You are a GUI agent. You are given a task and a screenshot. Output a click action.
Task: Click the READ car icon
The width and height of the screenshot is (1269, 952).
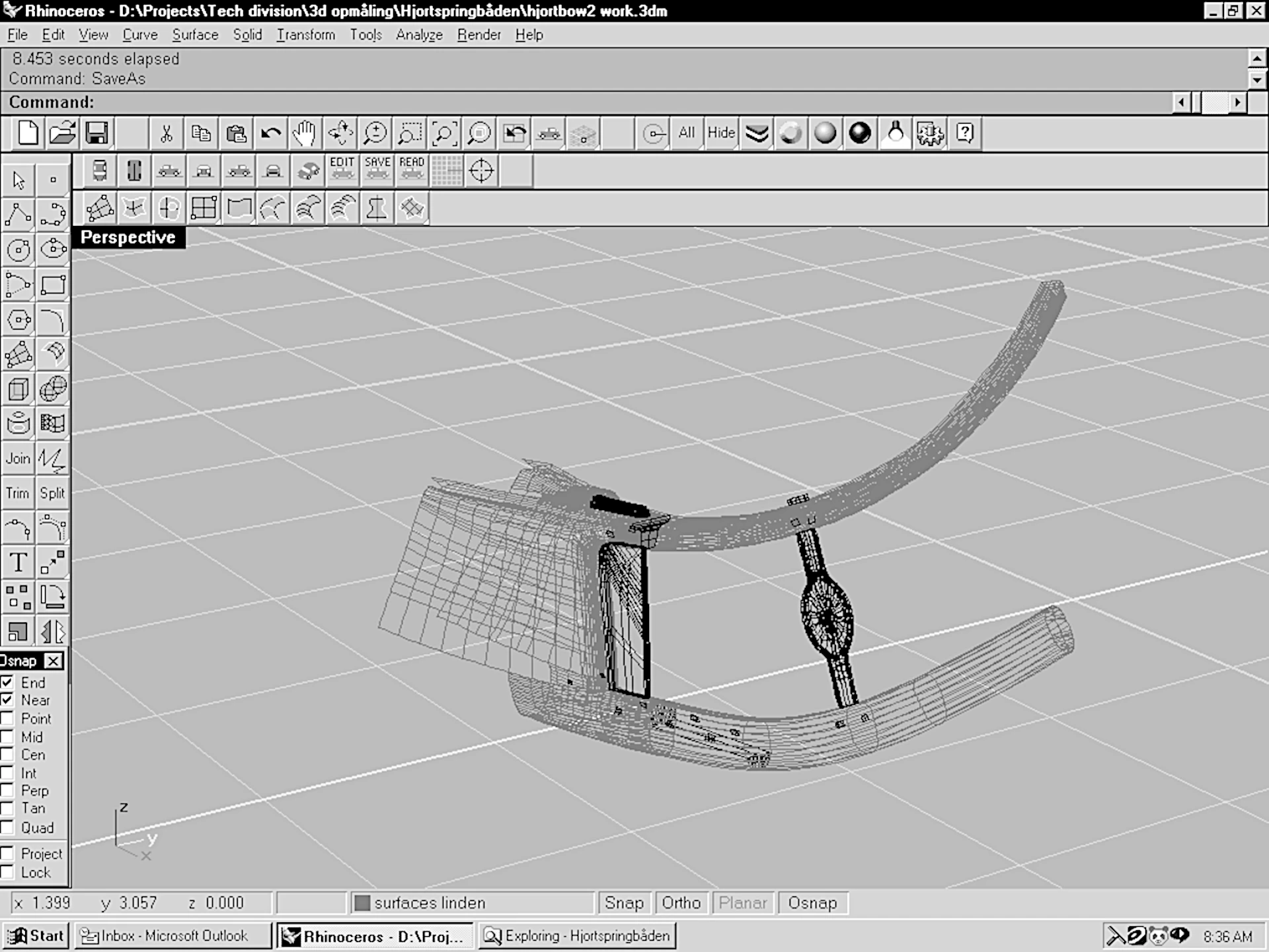pyautogui.click(x=412, y=171)
